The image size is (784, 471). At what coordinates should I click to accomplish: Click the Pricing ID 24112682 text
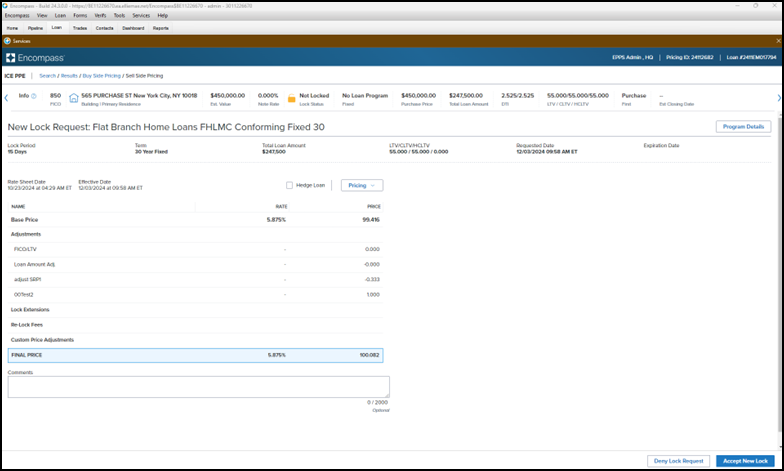point(690,58)
